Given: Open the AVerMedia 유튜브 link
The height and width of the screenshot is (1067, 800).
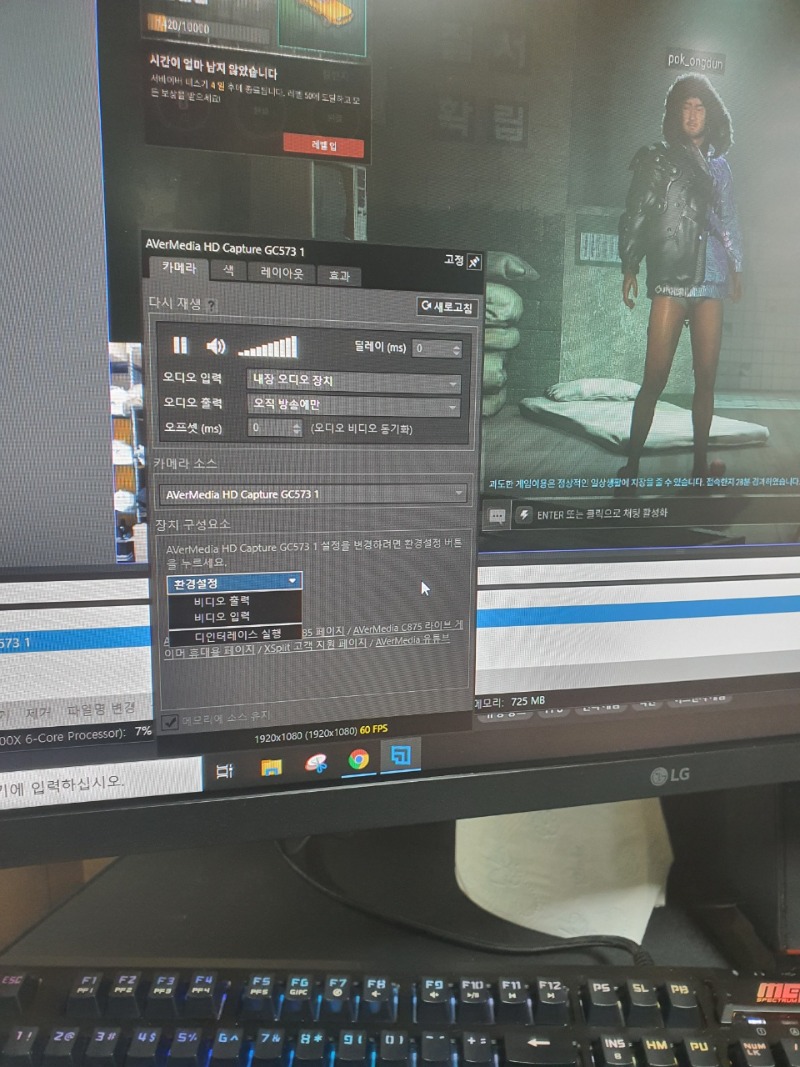Looking at the screenshot, I should click(x=412, y=640).
